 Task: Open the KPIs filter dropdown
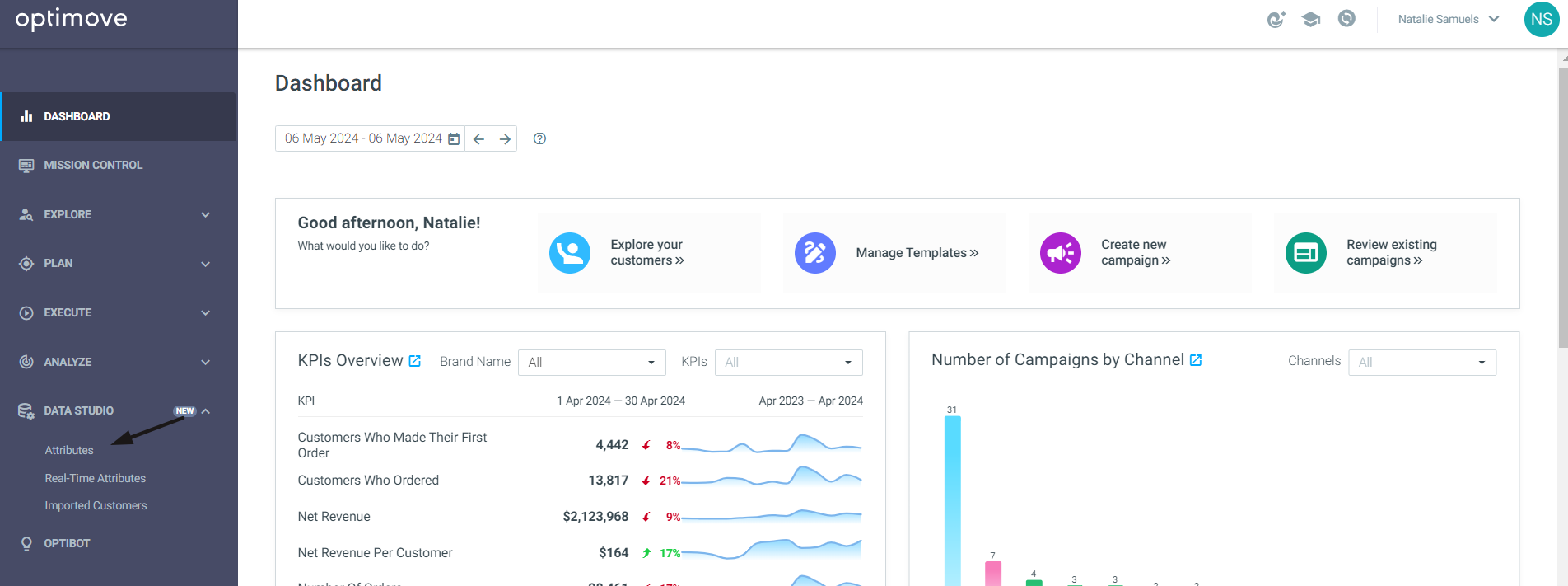[789, 363]
